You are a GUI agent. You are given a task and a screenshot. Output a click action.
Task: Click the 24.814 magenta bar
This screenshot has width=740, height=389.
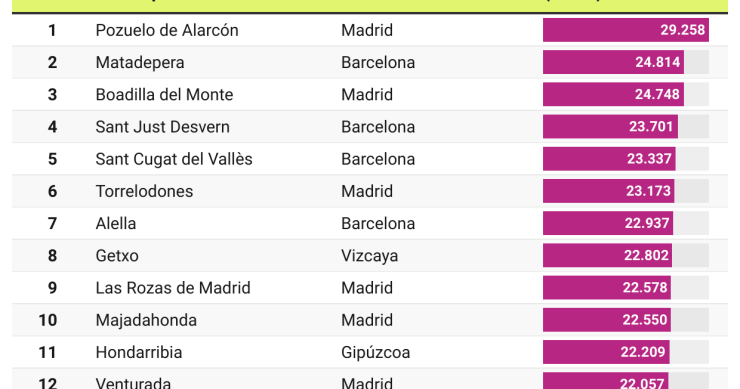(613, 62)
